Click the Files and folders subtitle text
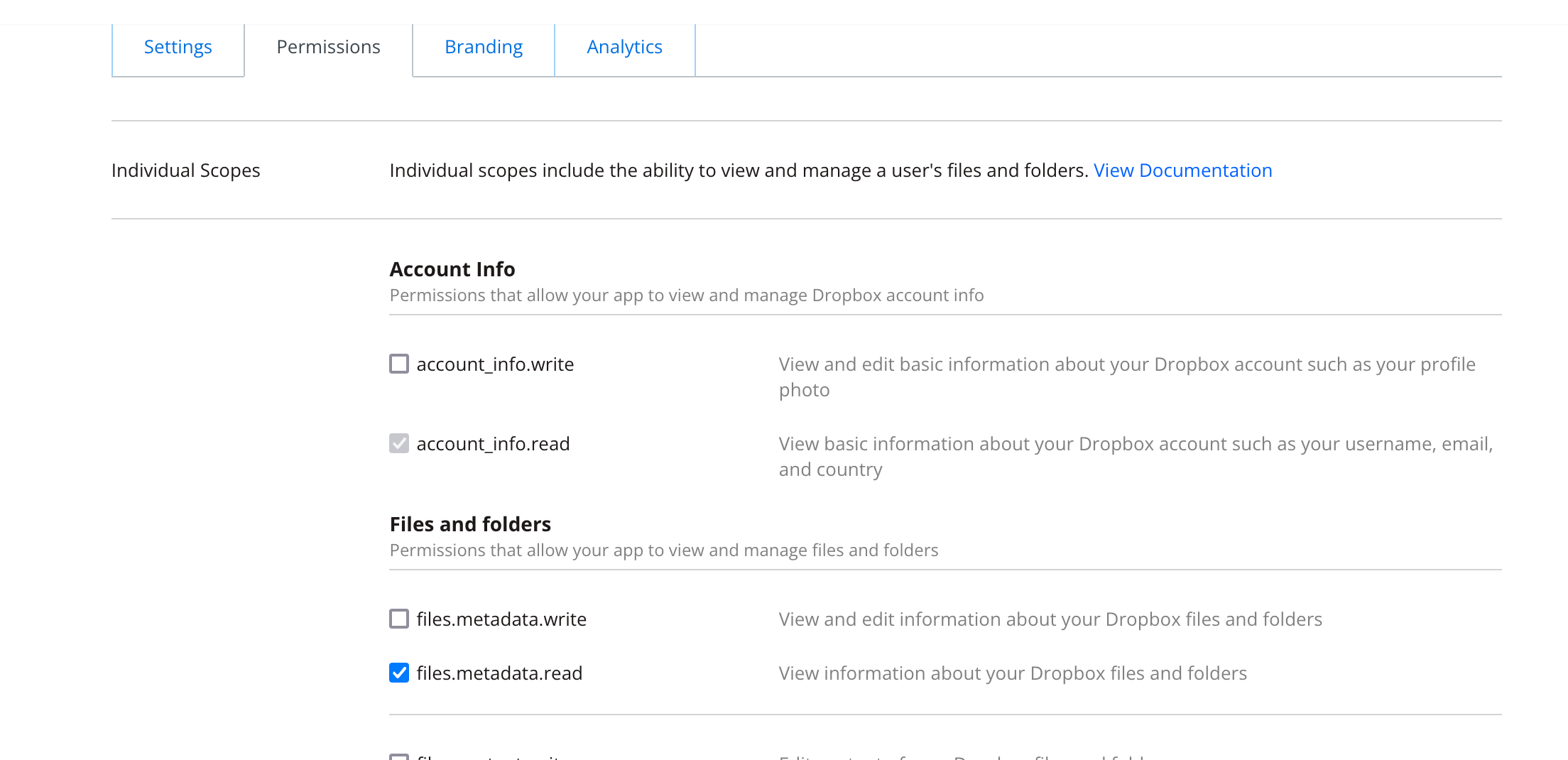 tap(663, 550)
